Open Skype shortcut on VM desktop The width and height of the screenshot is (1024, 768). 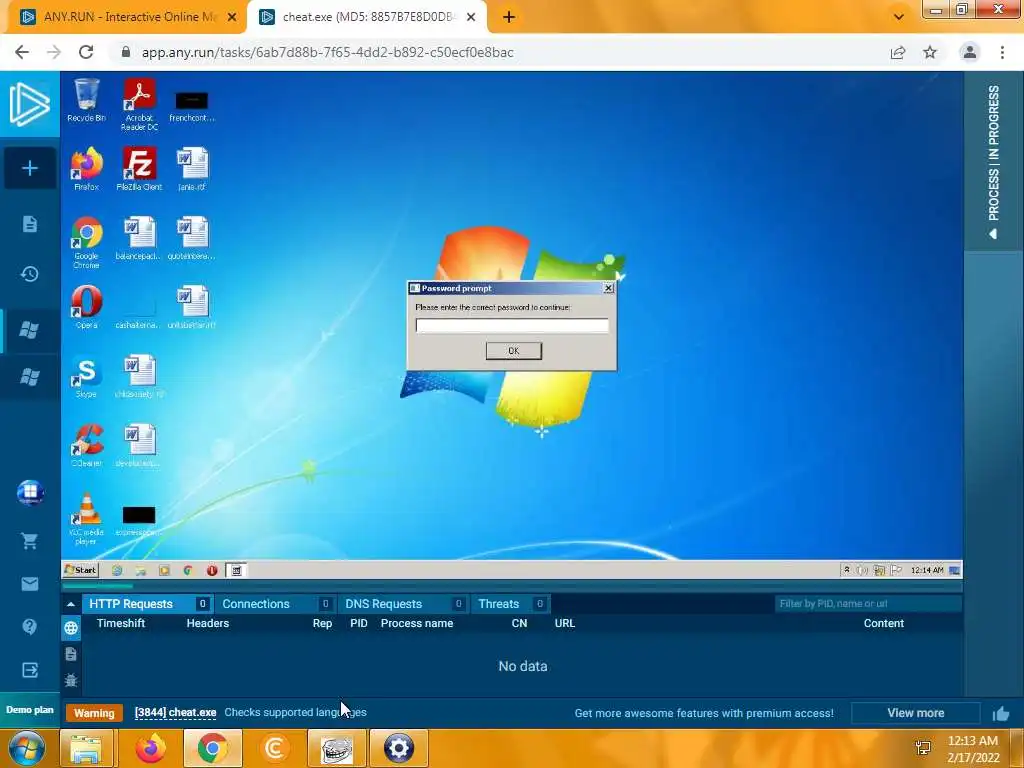tap(86, 376)
